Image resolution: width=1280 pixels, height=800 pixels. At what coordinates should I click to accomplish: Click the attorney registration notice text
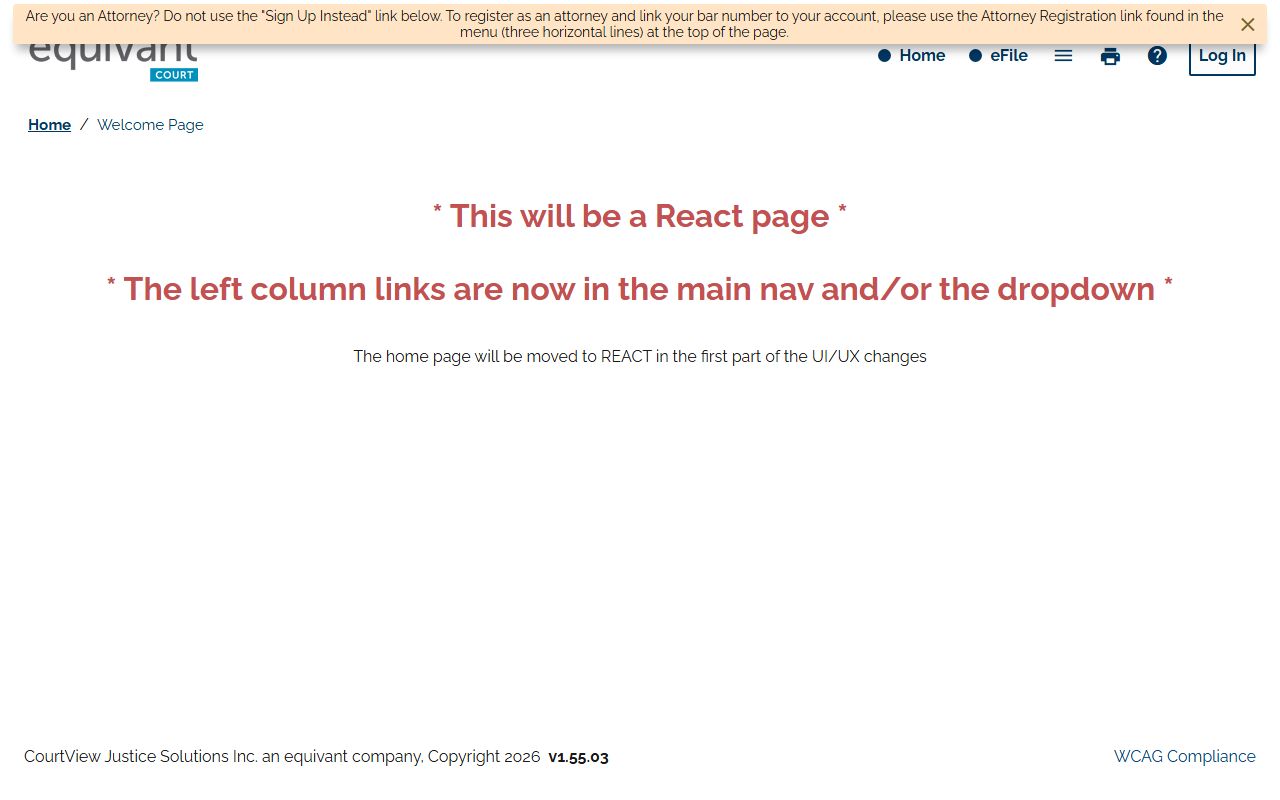click(x=624, y=24)
